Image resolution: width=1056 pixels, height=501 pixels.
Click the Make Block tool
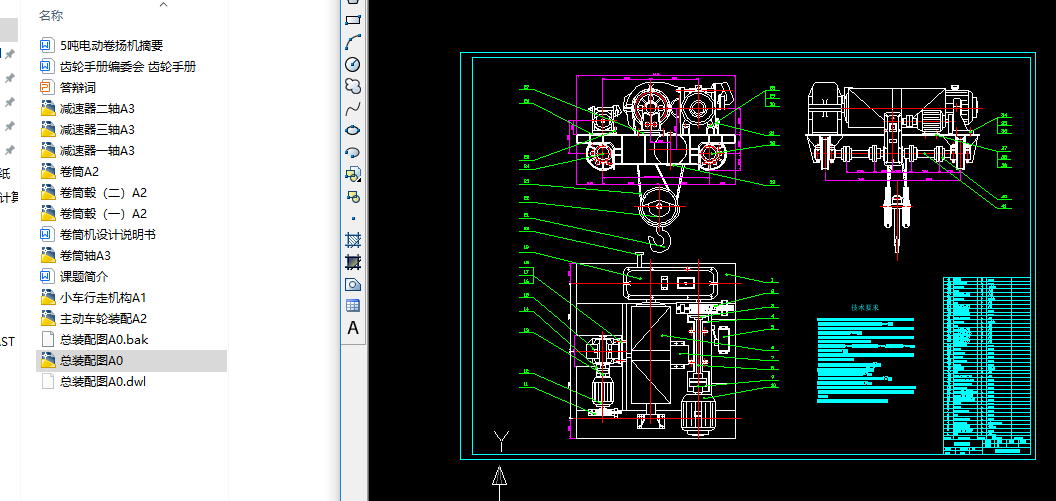click(353, 197)
